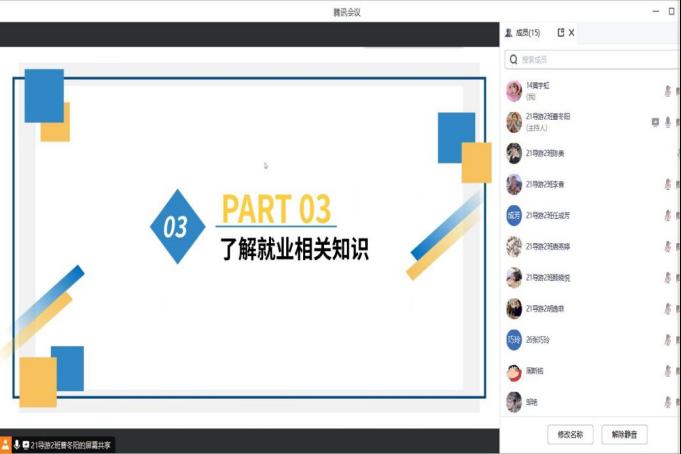Click muted mic icon for 14黄宇虹
The height and width of the screenshot is (454, 681).
pyautogui.click(x=667, y=91)
